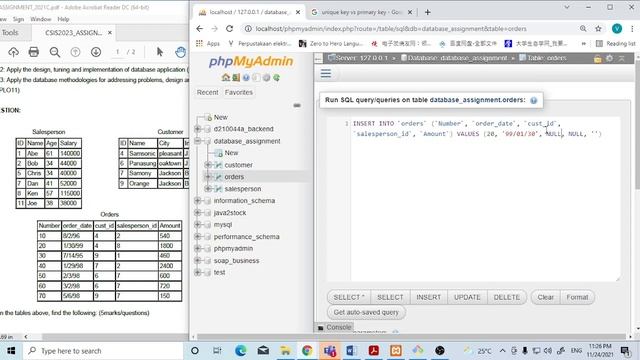The image size is (640, 360).
Task: Click the Clear button
Action: pyautogui.click(x=546, y=297)
